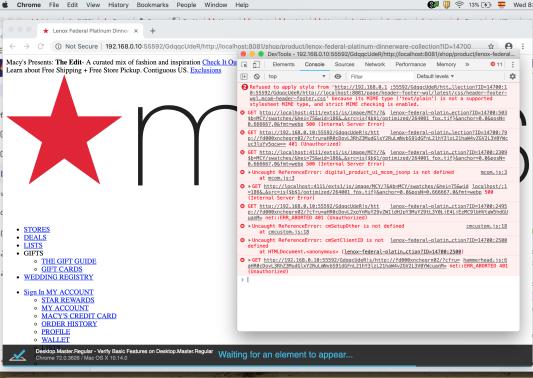
Task: Open console settings gear
Action: [x=512, y=76]
